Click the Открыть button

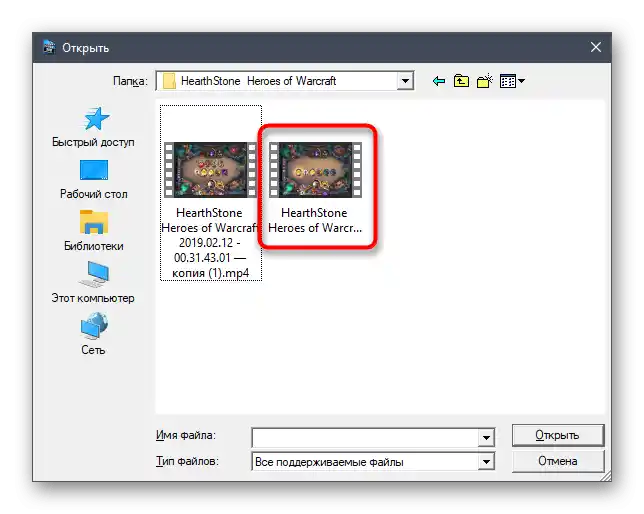(558, 435)
